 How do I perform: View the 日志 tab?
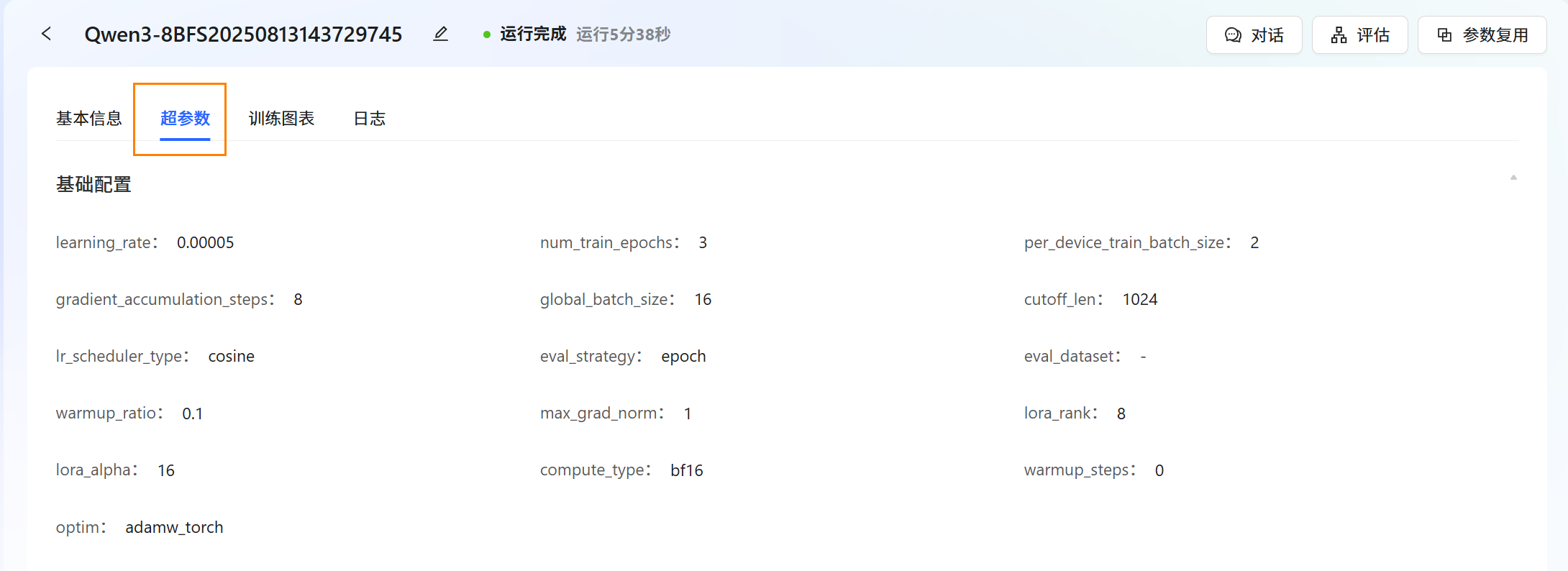tap(370, 119)
